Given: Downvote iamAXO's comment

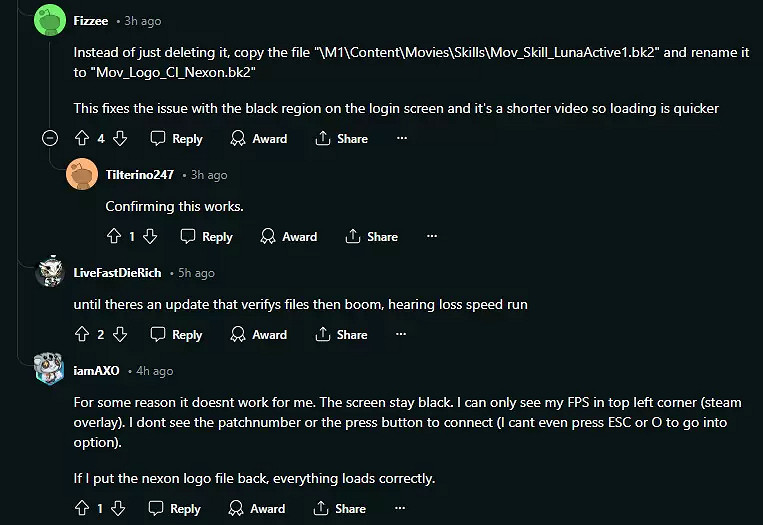Looking at the screenshot, I should tap(118, 509).
